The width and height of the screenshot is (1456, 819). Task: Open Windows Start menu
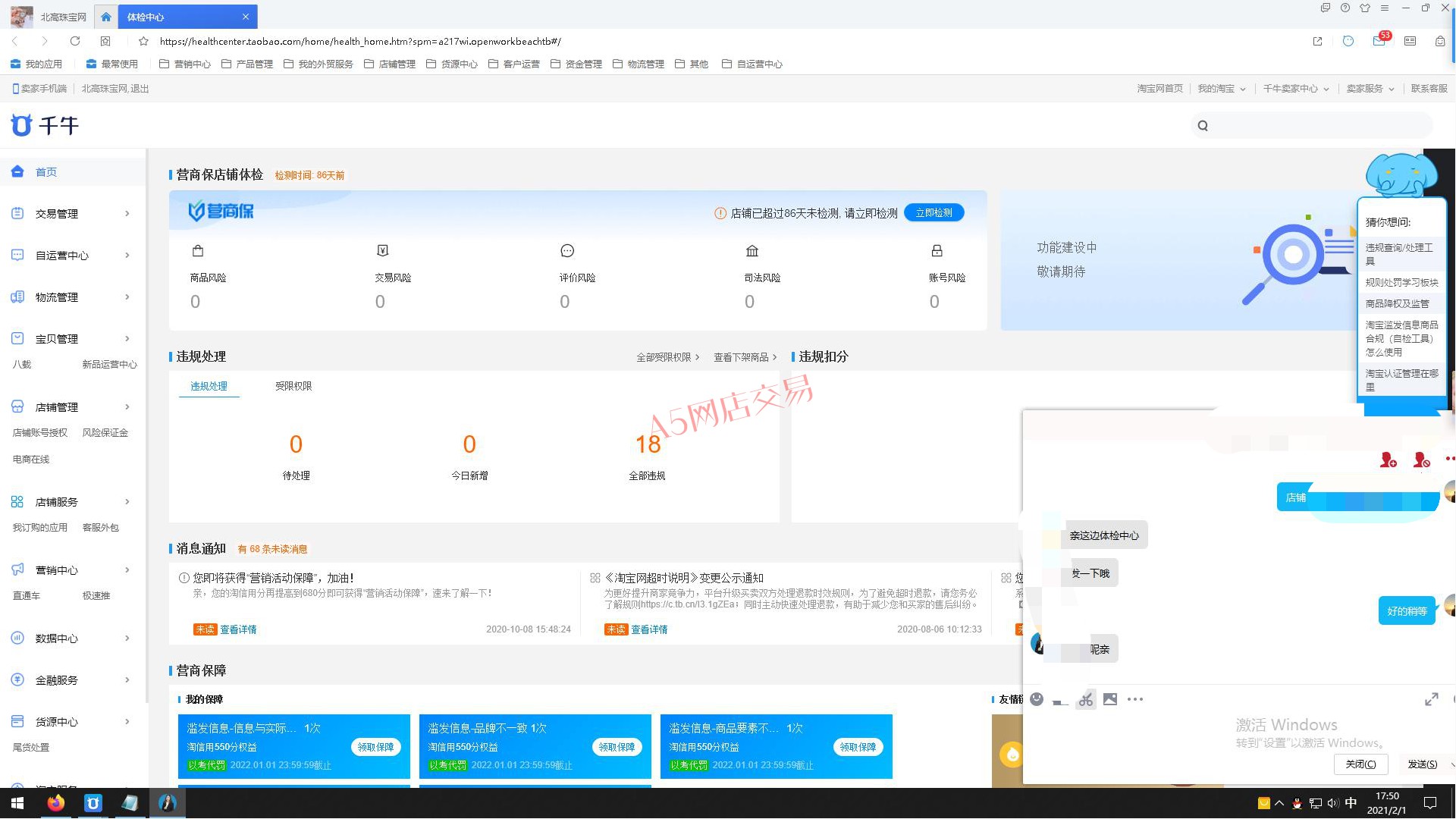click(x=17, y=803)
